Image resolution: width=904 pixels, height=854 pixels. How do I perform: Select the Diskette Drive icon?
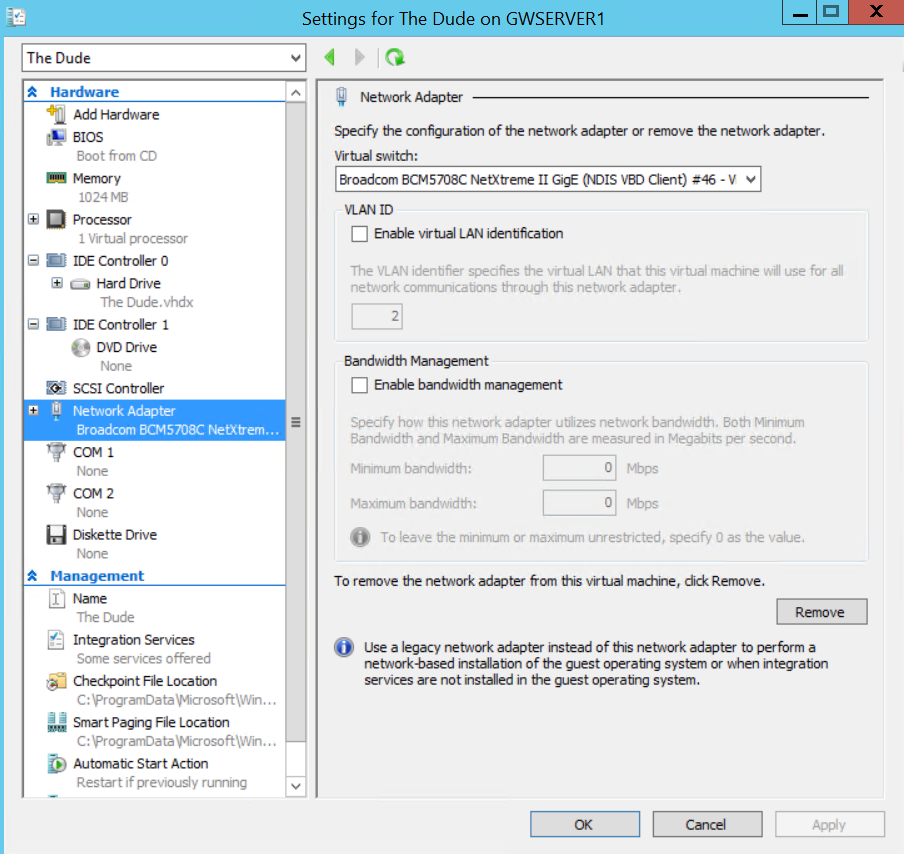click(x=55, y=534)
